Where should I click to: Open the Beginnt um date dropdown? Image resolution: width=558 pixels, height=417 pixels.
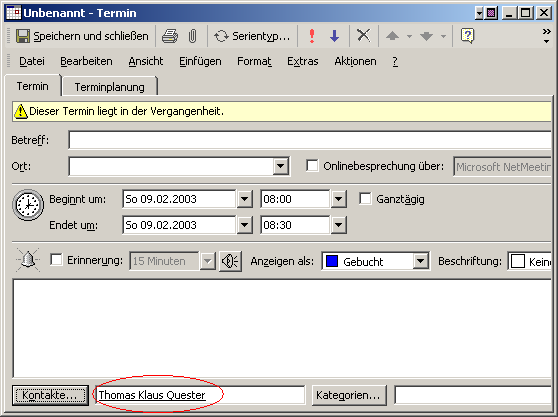244,199
